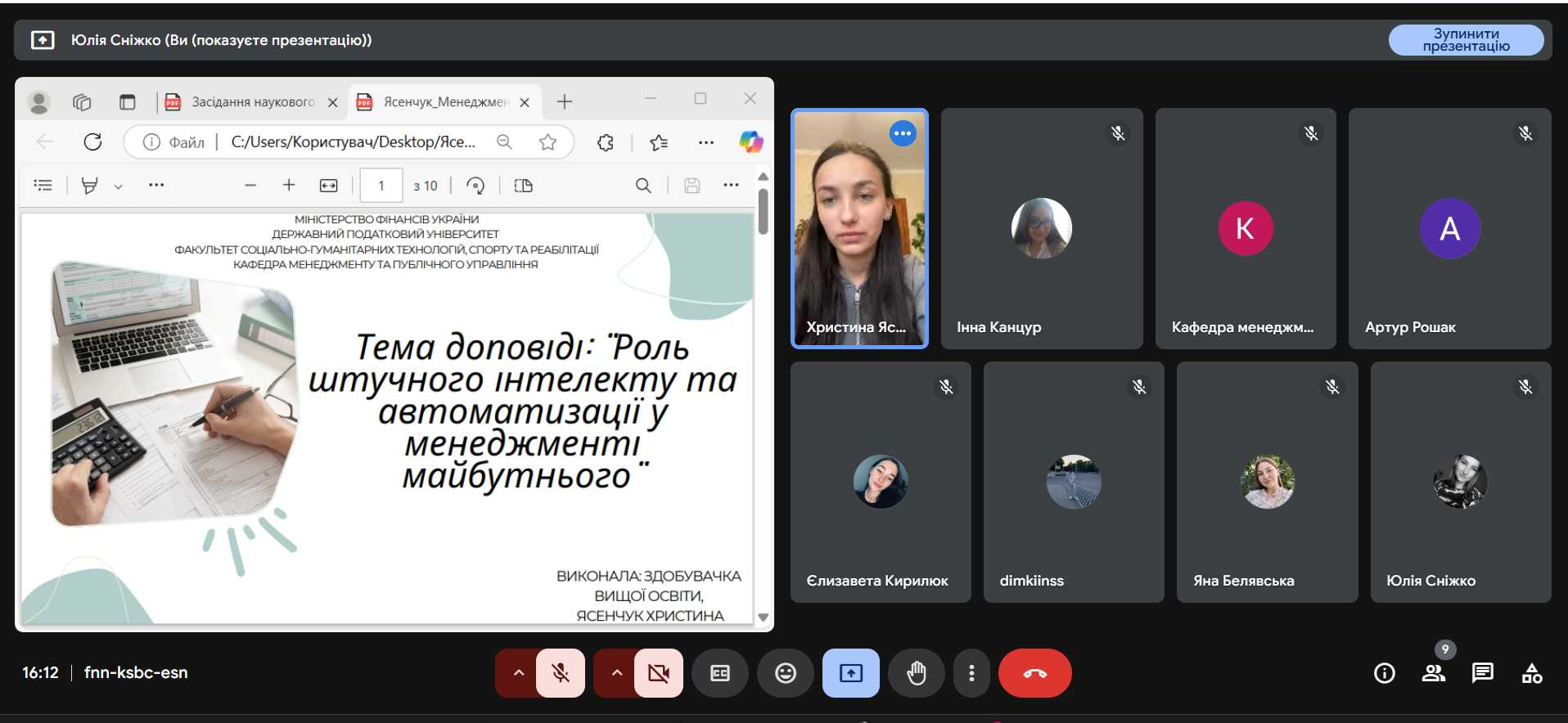This screenshot has height=723, width=1568.
Task: Close the Ясенчук_Менеджмент tab
Action: (525, 102)
